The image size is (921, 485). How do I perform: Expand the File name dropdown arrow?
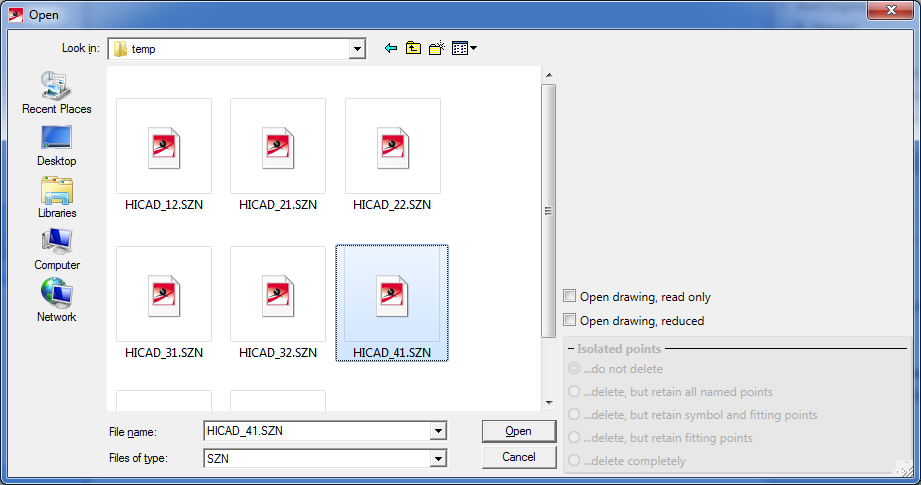click(x=438, y=431)
